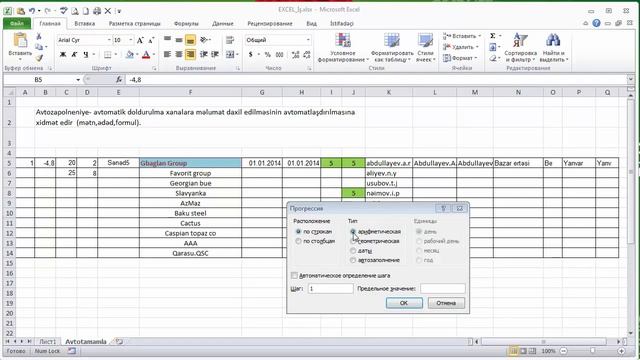Toggle underline (Ч) formatting
Screen dimensions: 640x360
point(85,54)
